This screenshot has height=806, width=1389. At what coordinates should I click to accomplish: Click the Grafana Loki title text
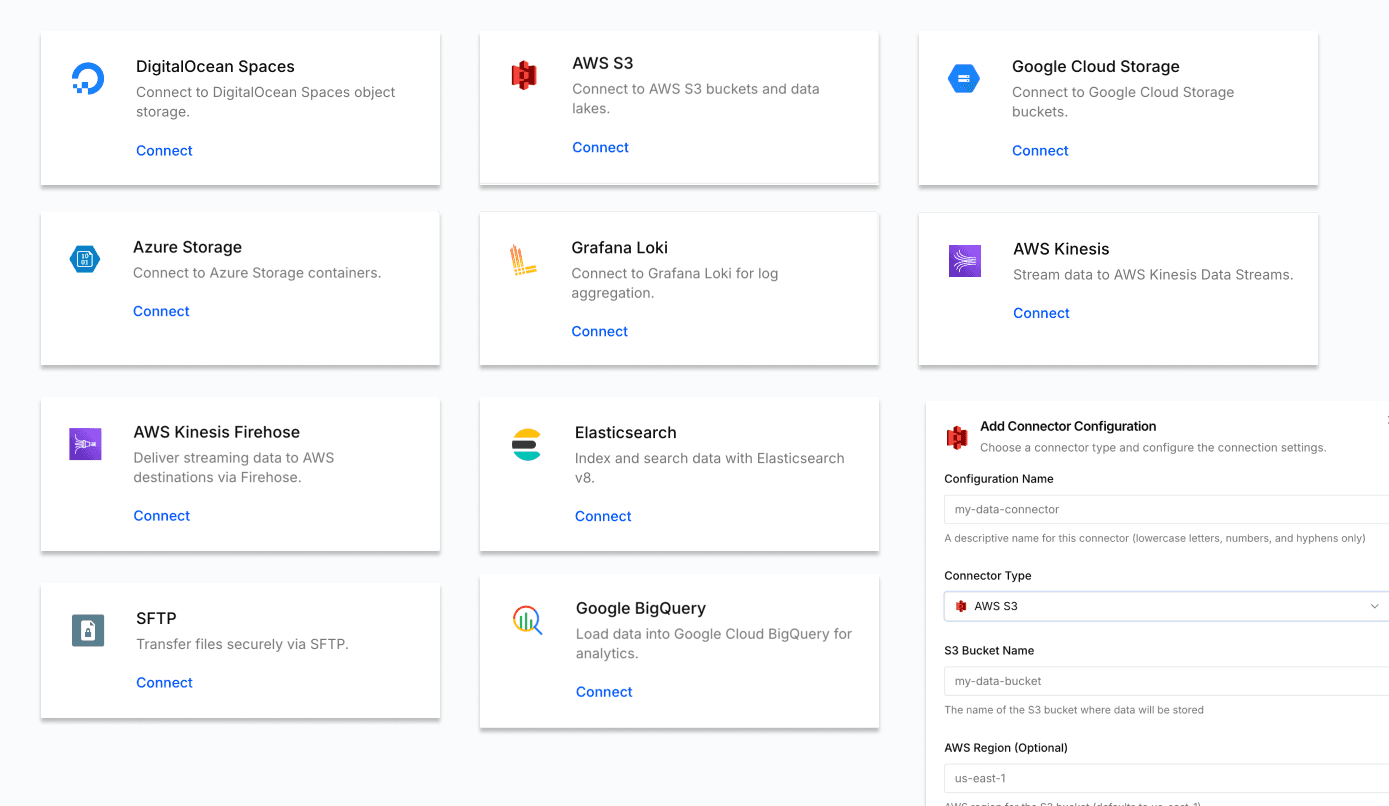click(x=619, y=248)
